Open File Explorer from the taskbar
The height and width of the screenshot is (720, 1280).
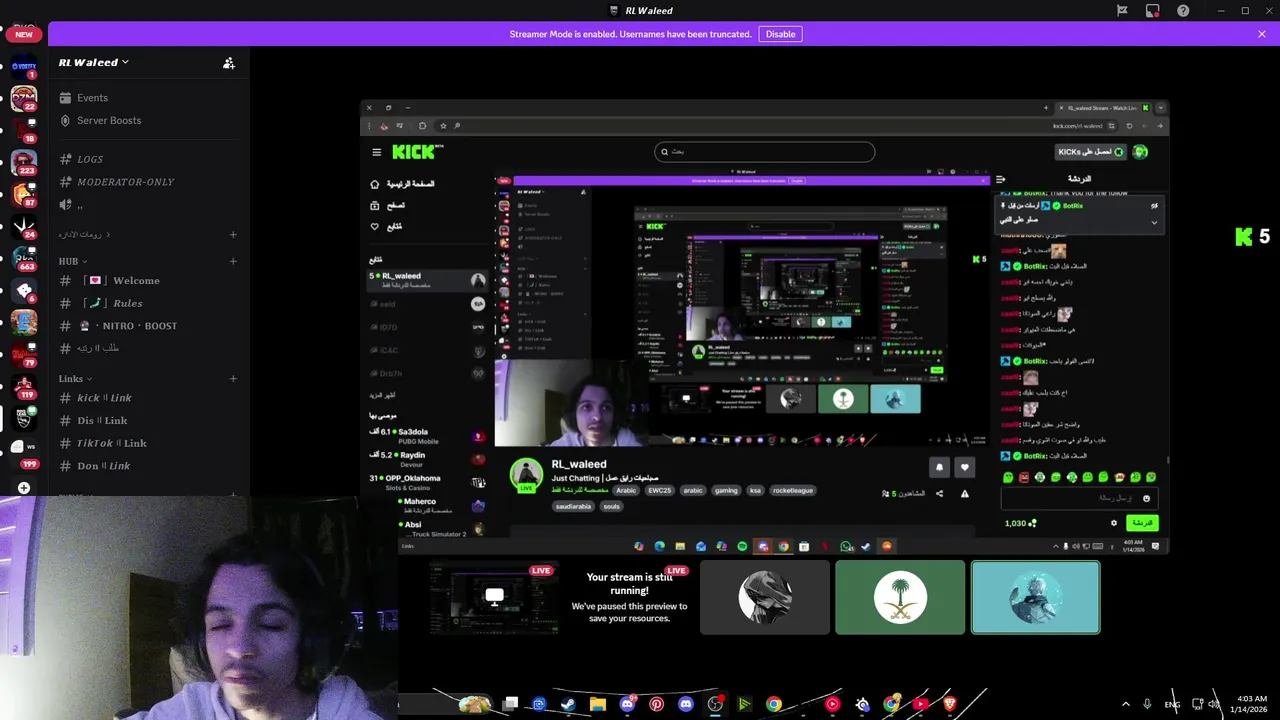[x=598, y=704]
